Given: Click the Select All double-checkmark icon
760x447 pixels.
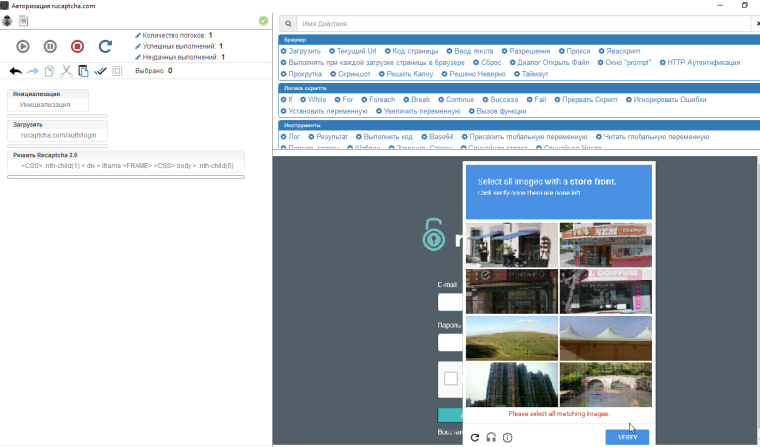Looking at the screenshot, I should pos(100,71).
